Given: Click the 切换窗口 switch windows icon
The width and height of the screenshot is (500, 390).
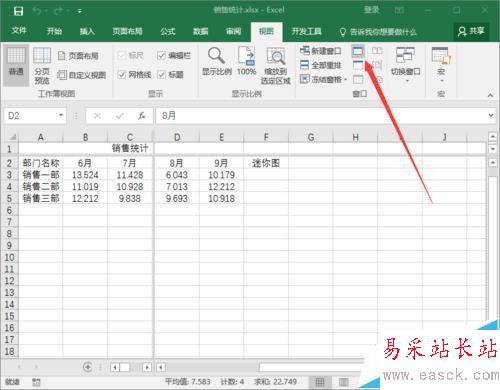Looking at the screenshot, I should 405,55.
